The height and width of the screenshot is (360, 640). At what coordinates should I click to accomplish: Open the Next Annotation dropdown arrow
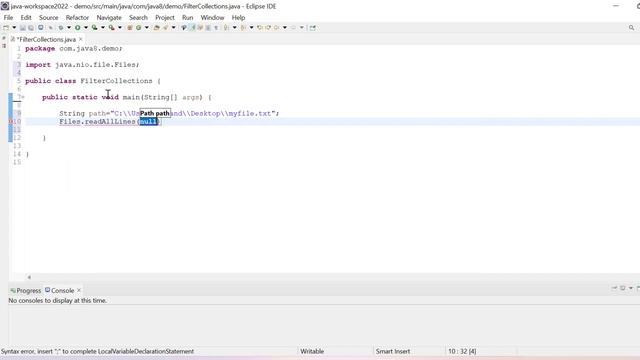click(x=234, y=28)
